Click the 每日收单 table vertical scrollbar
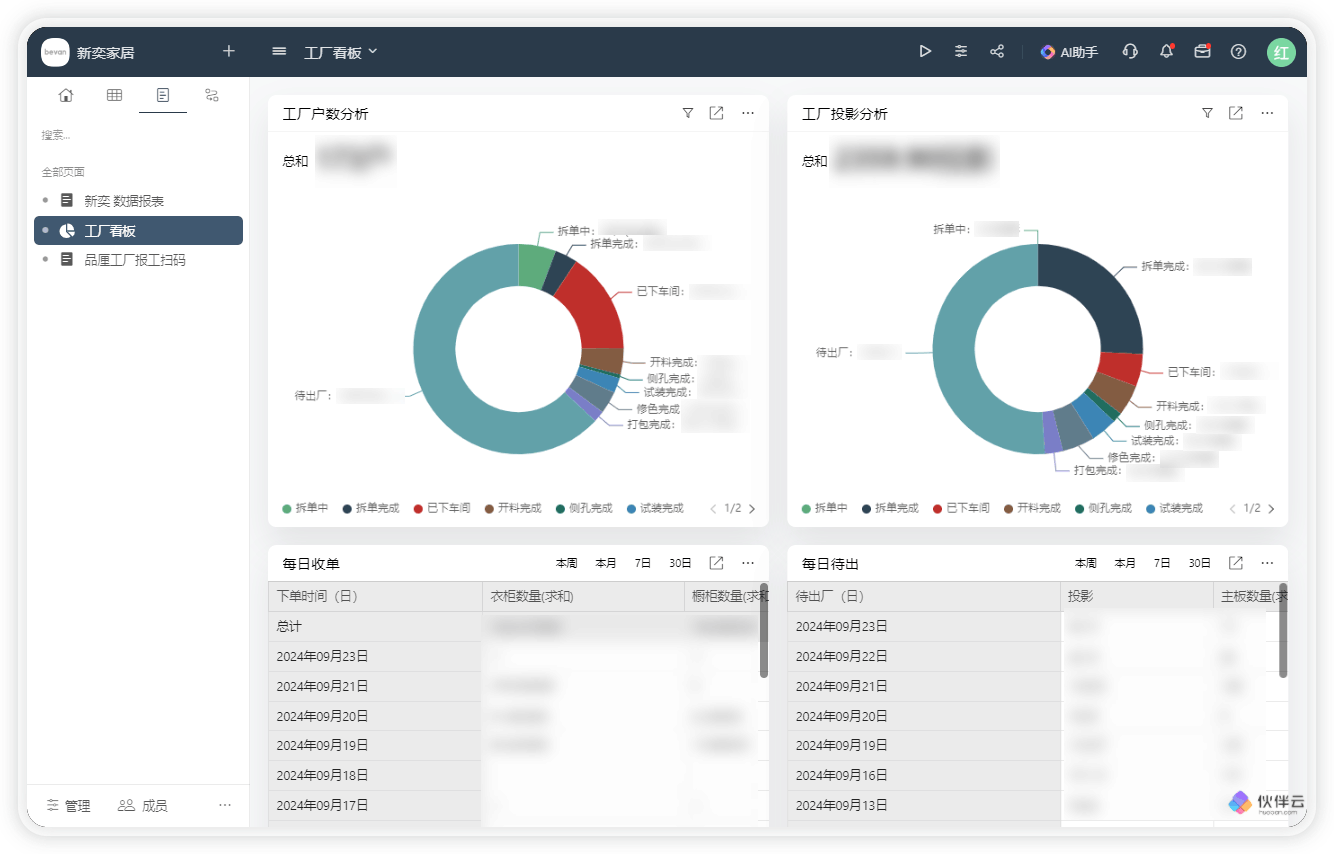 764,630
